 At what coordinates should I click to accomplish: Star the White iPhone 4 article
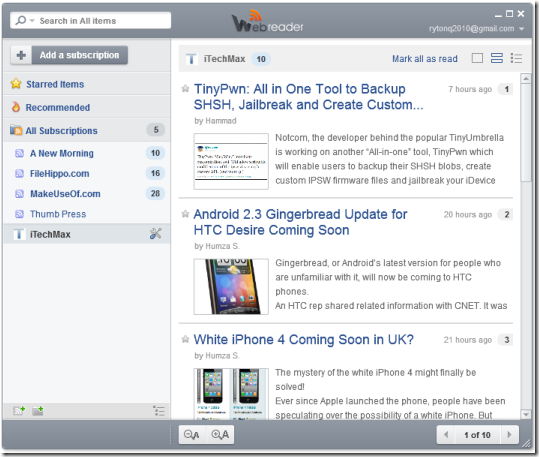coord(185,339)
